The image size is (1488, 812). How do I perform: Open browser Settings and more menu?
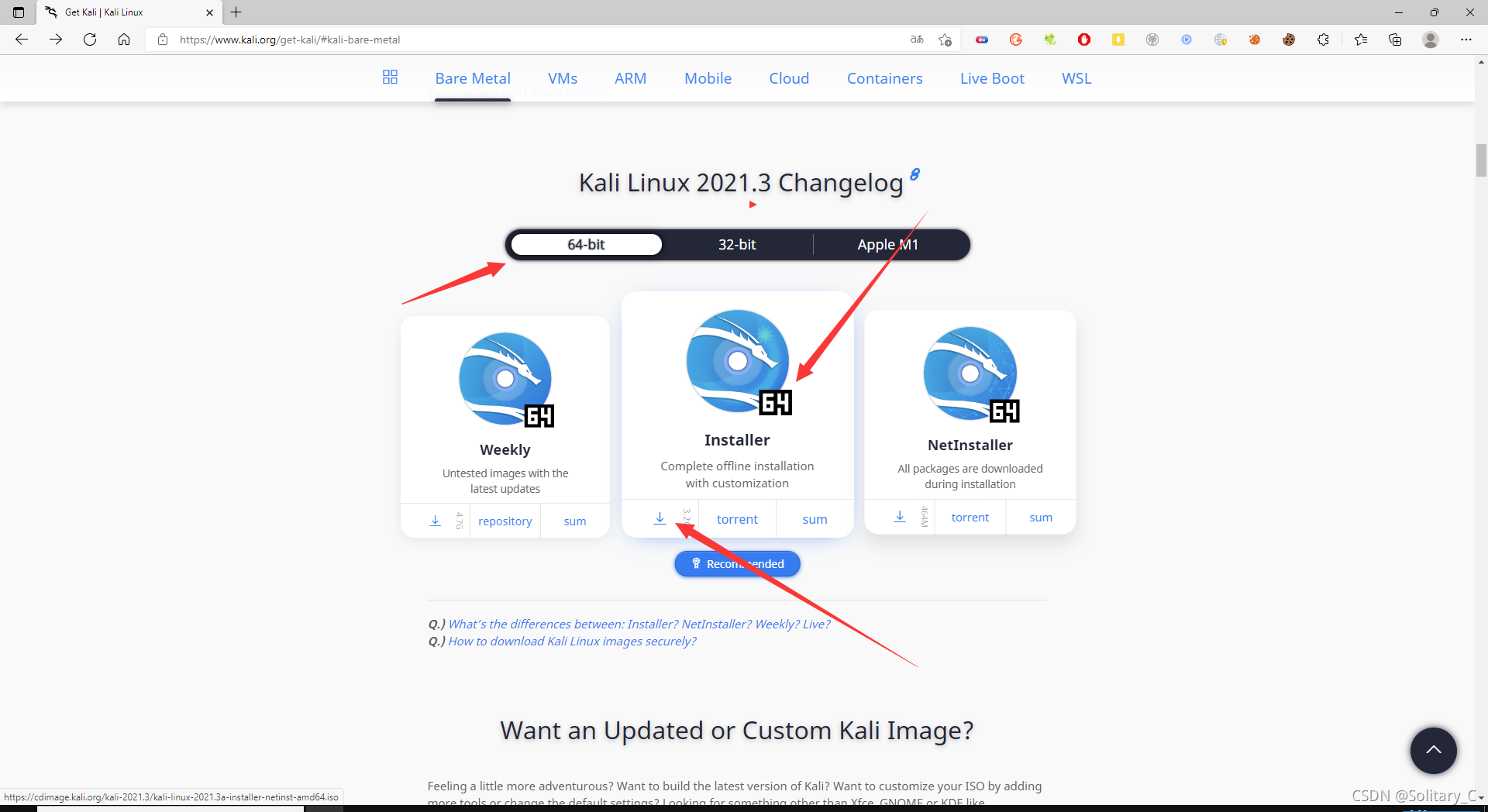coord(1466,40)
